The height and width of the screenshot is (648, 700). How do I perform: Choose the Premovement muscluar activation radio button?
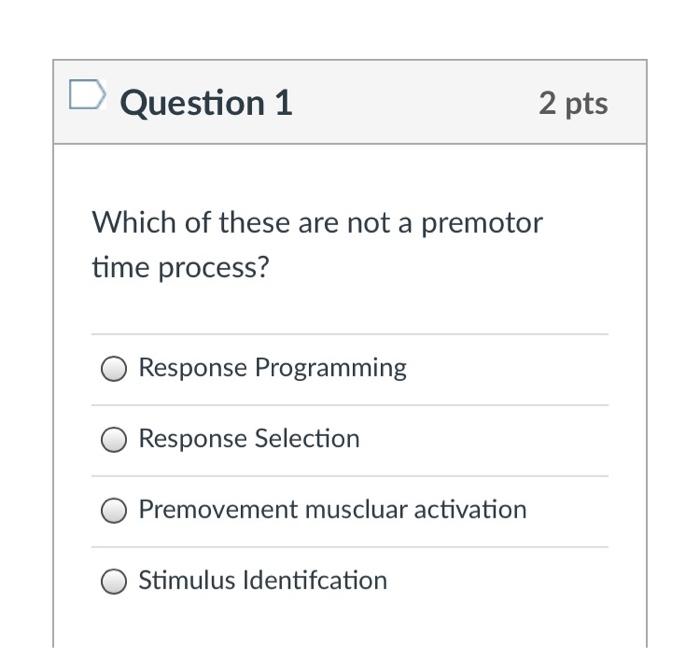[x=114, y=511]
